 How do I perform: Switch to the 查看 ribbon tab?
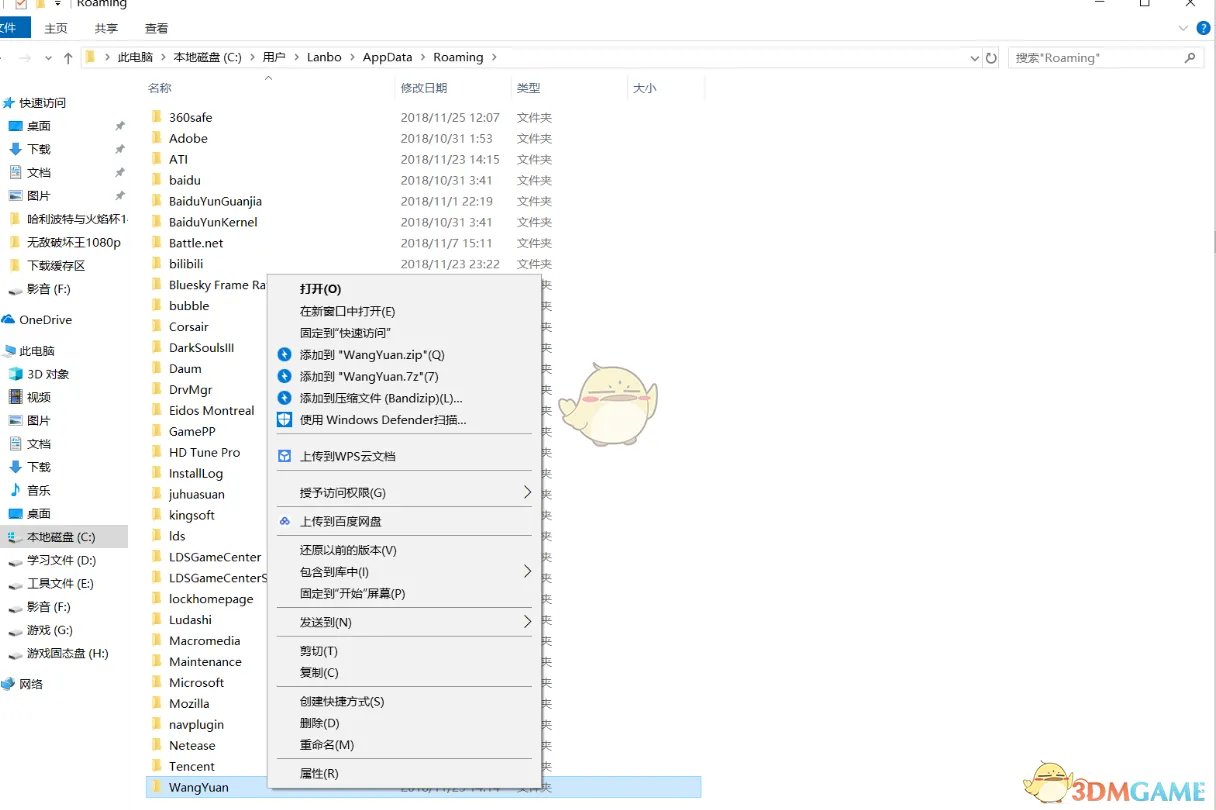click(x=156, y=29)
